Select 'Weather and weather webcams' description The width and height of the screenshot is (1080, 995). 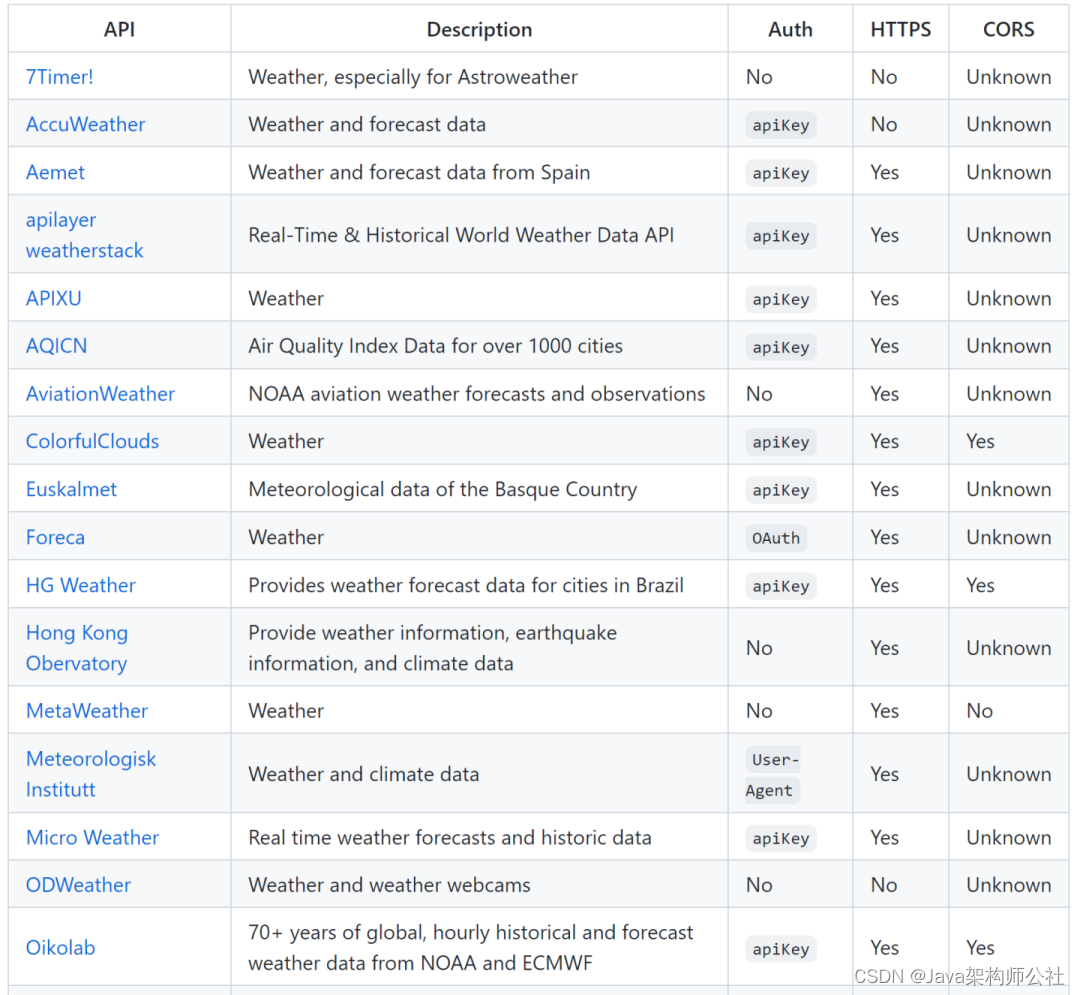(x=389, y=885)
